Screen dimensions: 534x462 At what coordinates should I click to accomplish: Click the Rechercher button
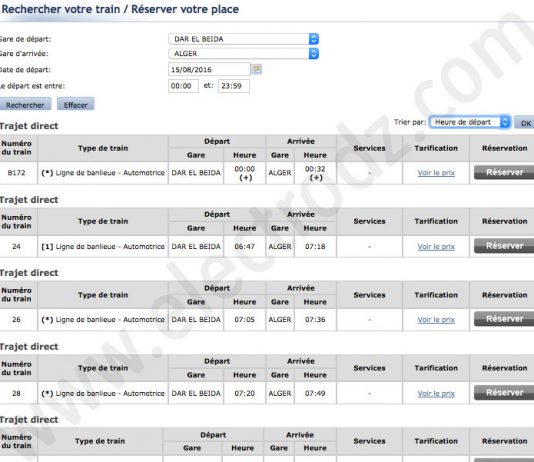[x=25, y=105]
